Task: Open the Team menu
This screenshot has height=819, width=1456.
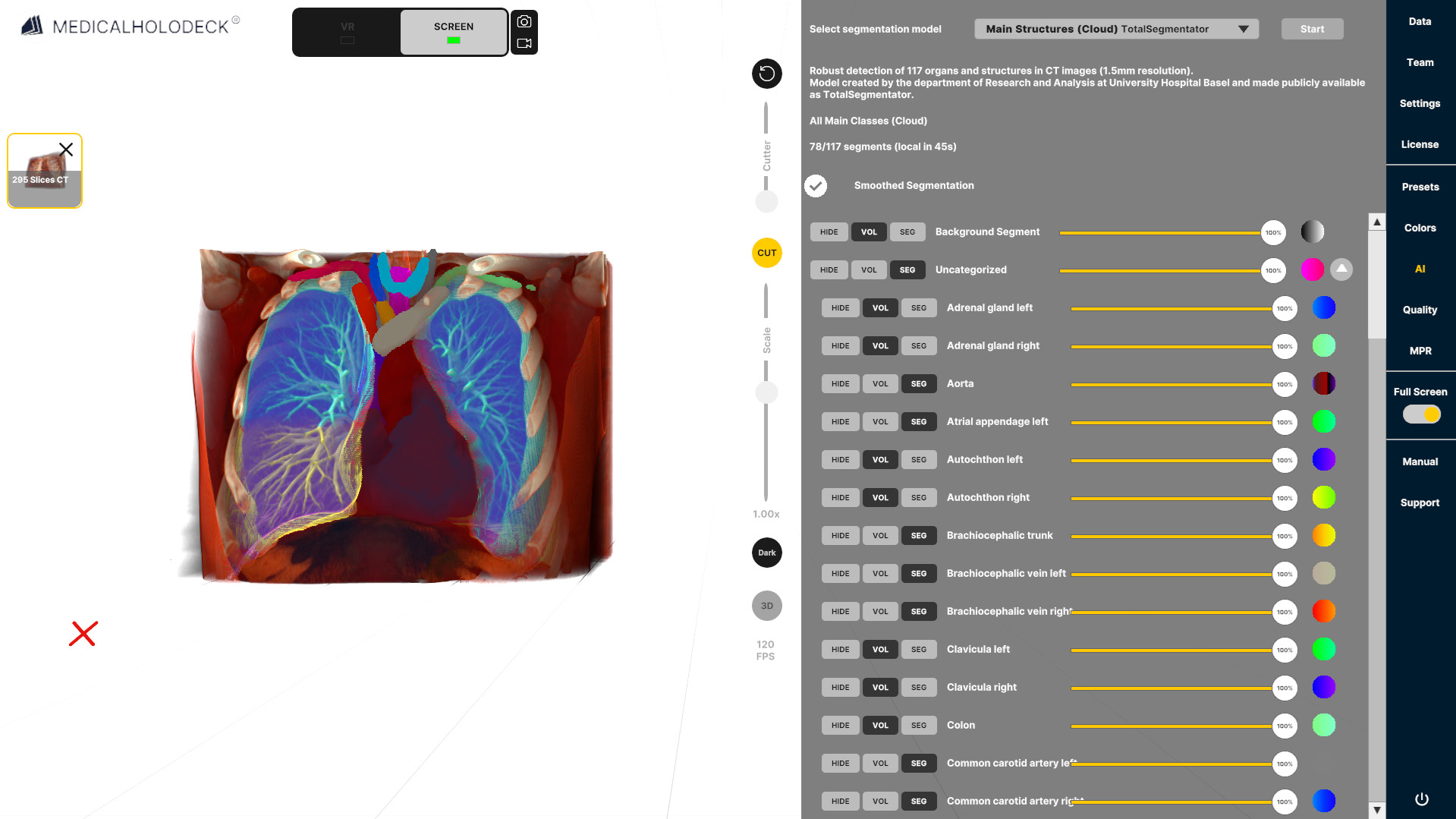Action: 1420,62
